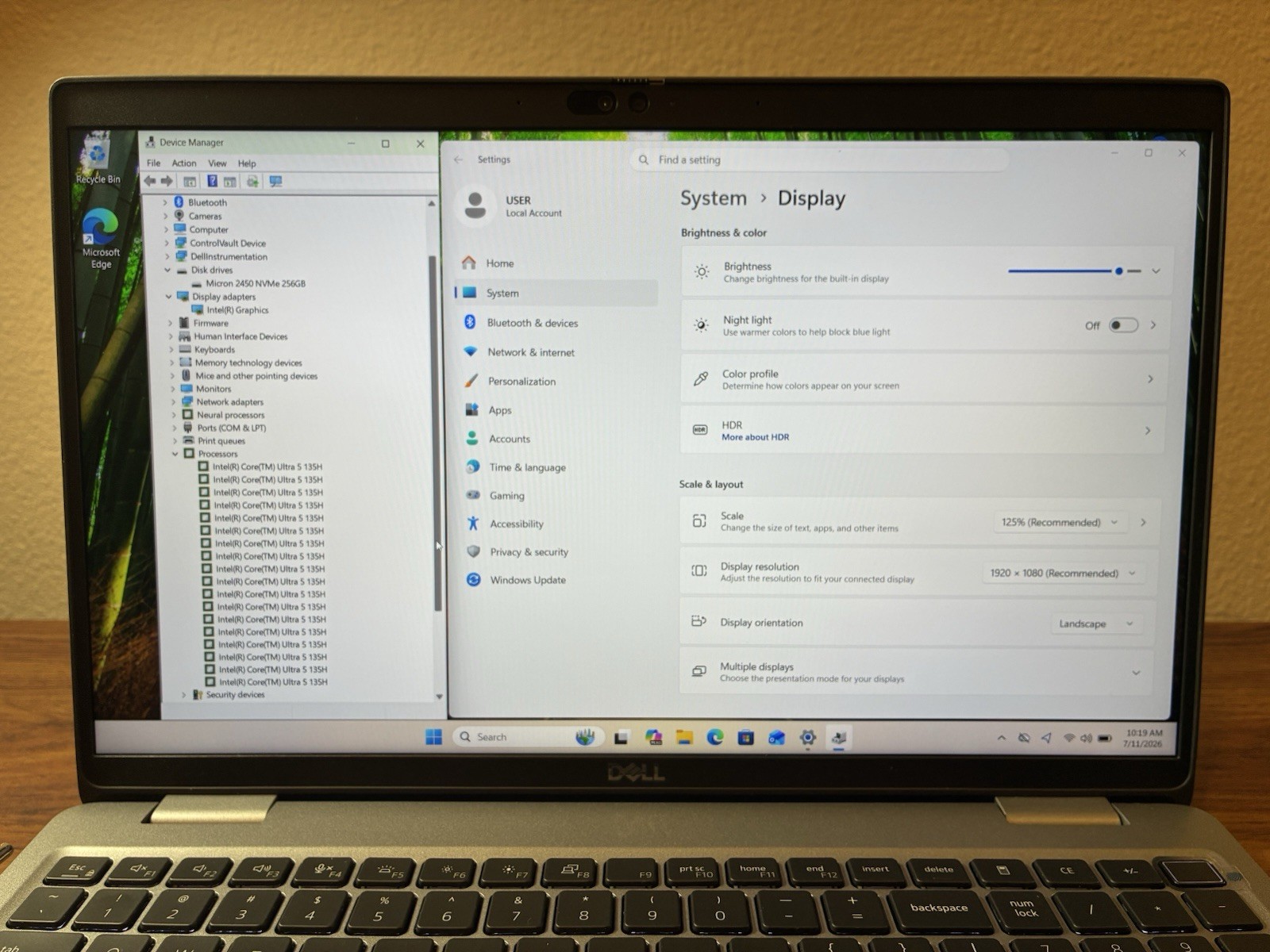Click the Wi-Fi icon in system tray
This screenshot has height=952, width=1270.
coord(1069,739)
